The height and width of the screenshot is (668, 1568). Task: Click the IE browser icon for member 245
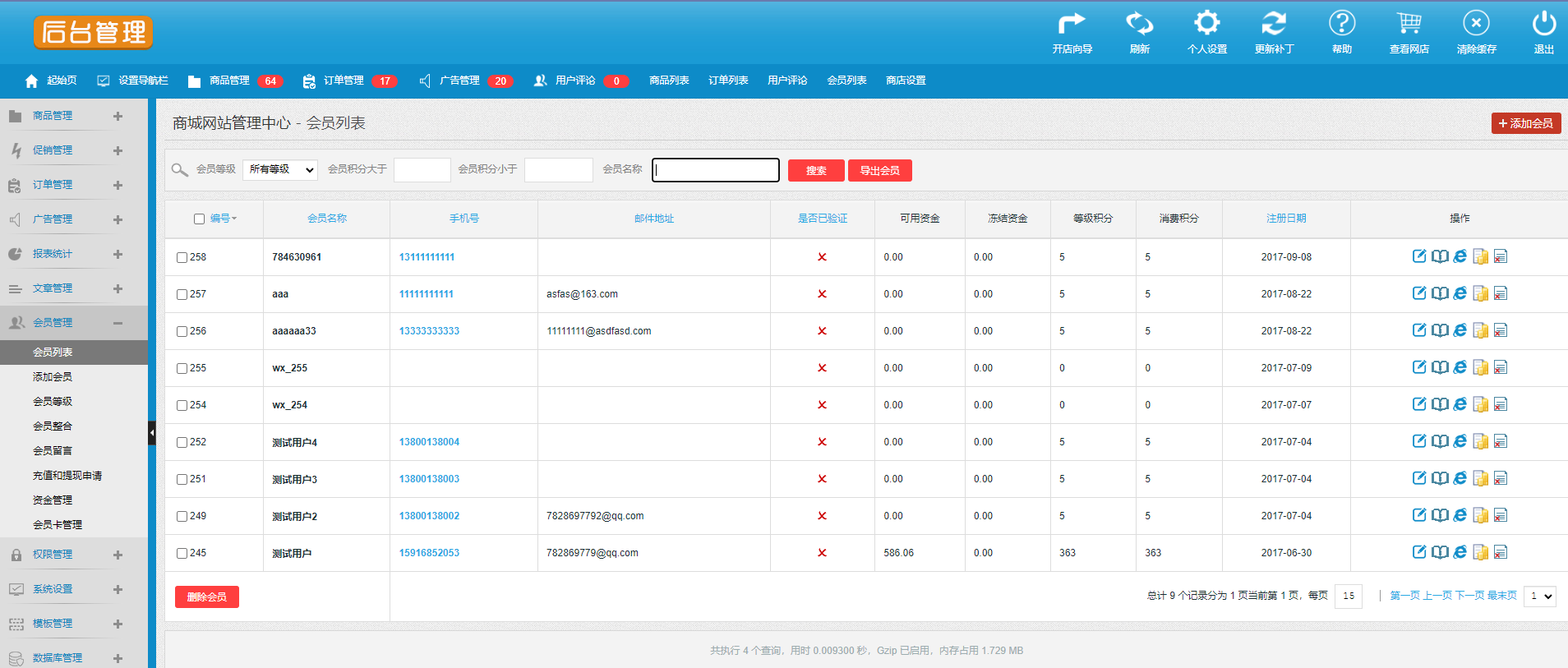click(1460, 552)
